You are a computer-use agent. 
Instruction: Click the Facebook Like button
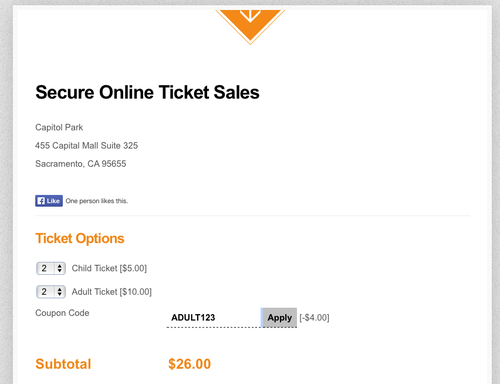(x=49, y=201)
